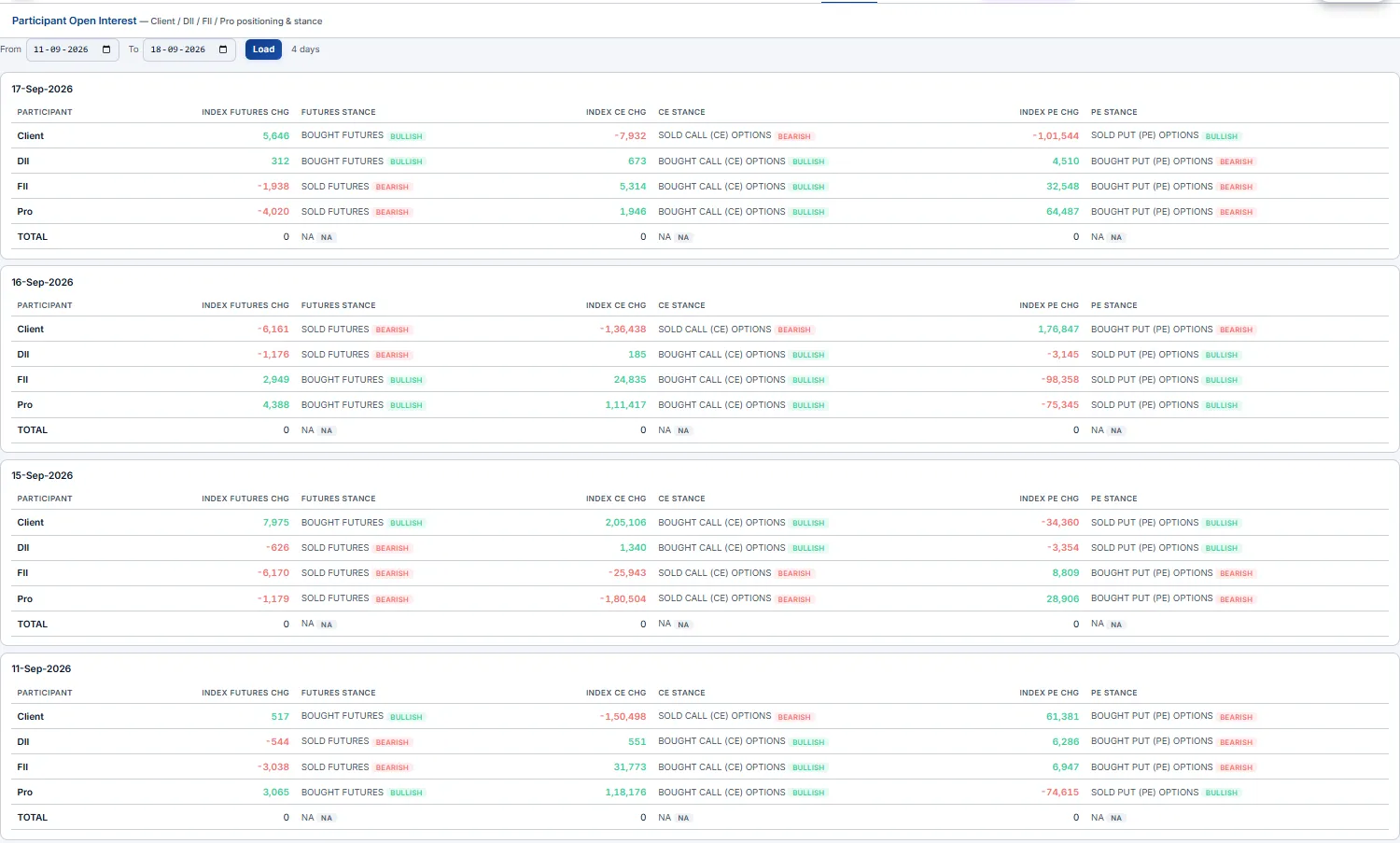Click the Load button
This screenshot has height=843, width=1400.
[263, 49]
